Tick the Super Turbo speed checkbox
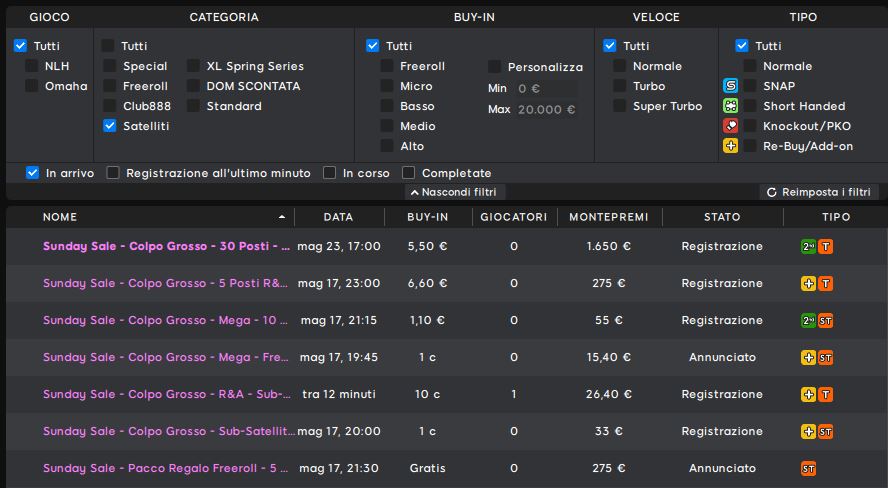This screenshot has height=488, width=888. click(620, 106)
